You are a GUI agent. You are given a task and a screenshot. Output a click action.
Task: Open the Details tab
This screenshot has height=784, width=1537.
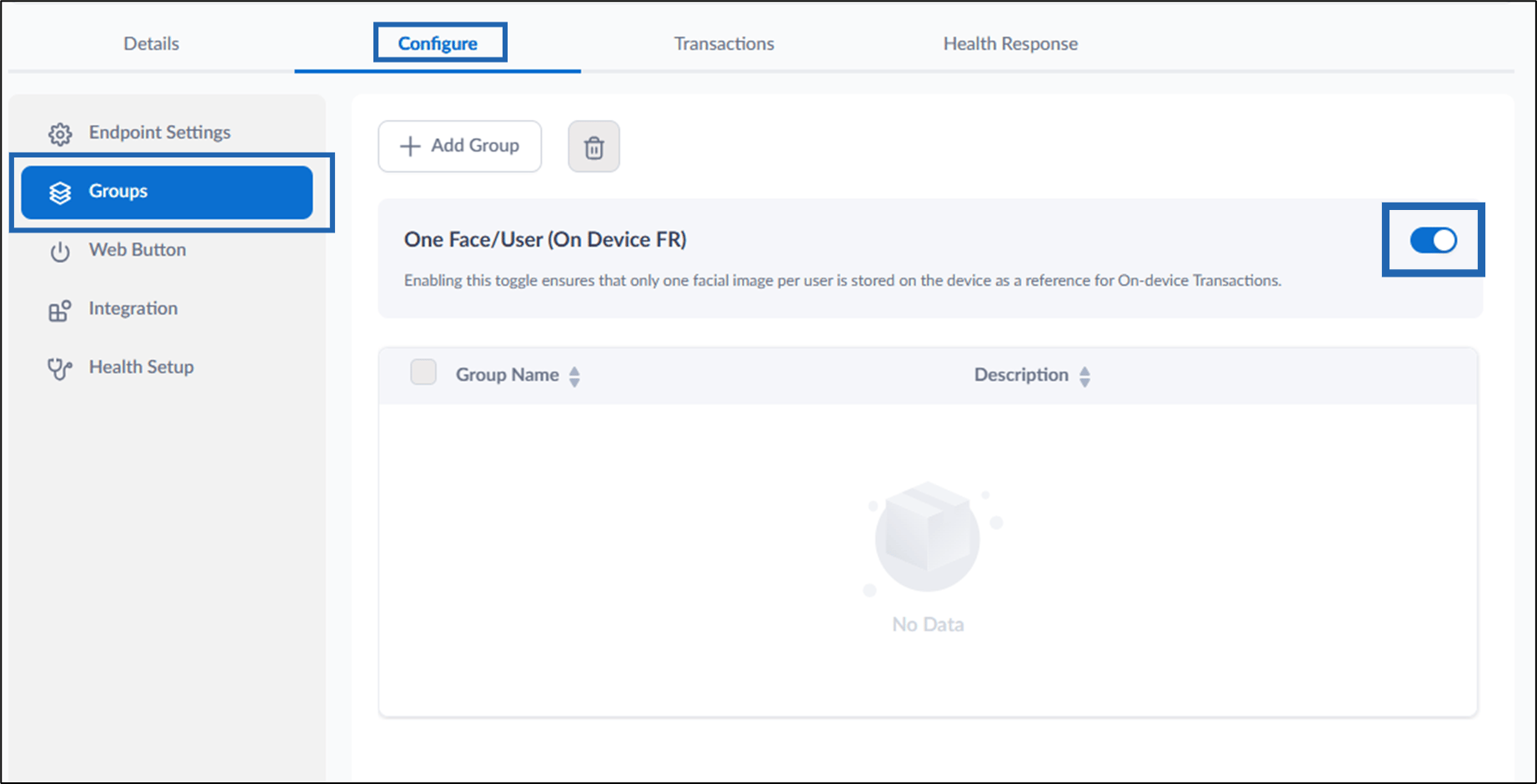click(151, 43)
